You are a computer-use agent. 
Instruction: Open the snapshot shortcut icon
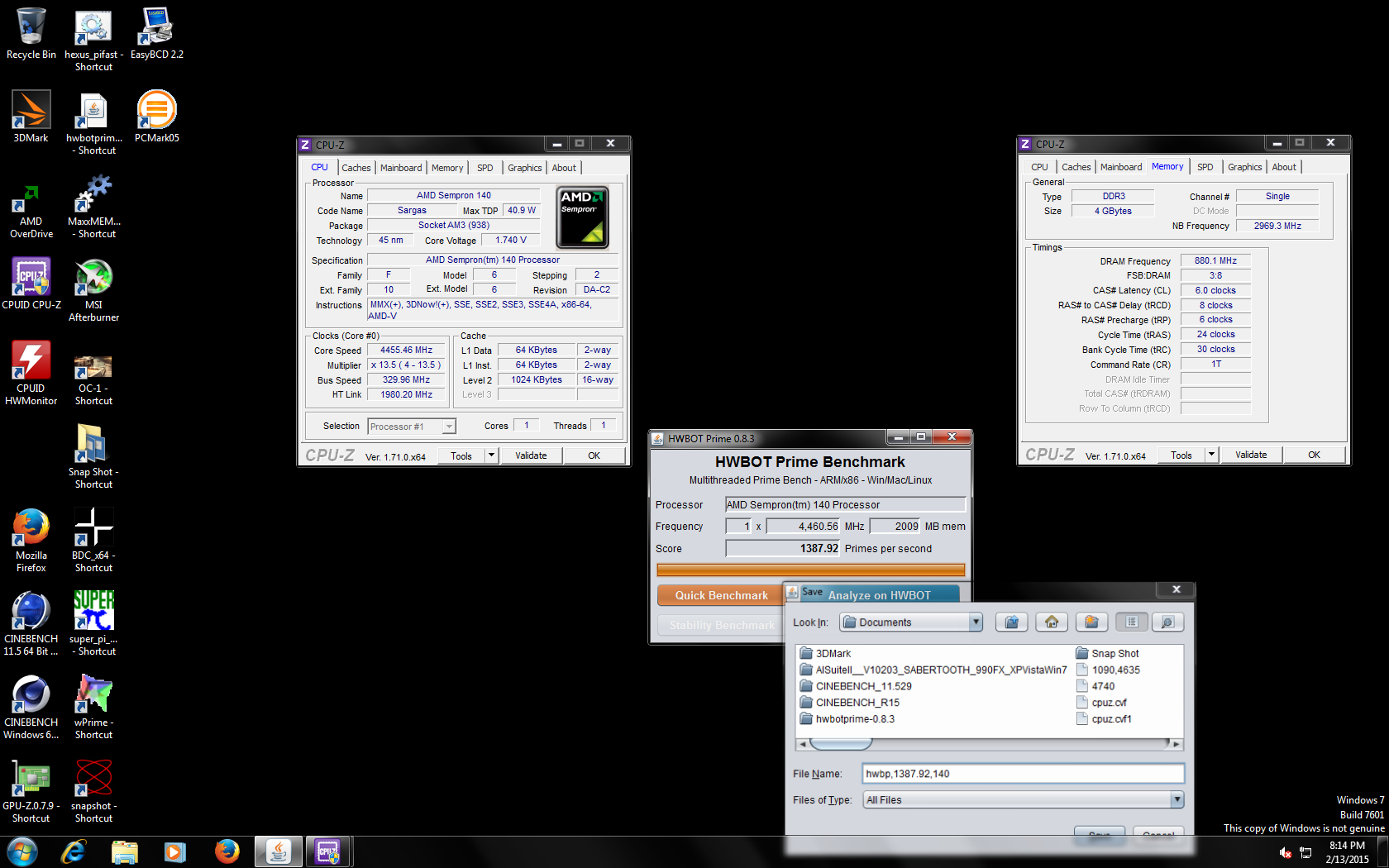[x=93, y=792]
